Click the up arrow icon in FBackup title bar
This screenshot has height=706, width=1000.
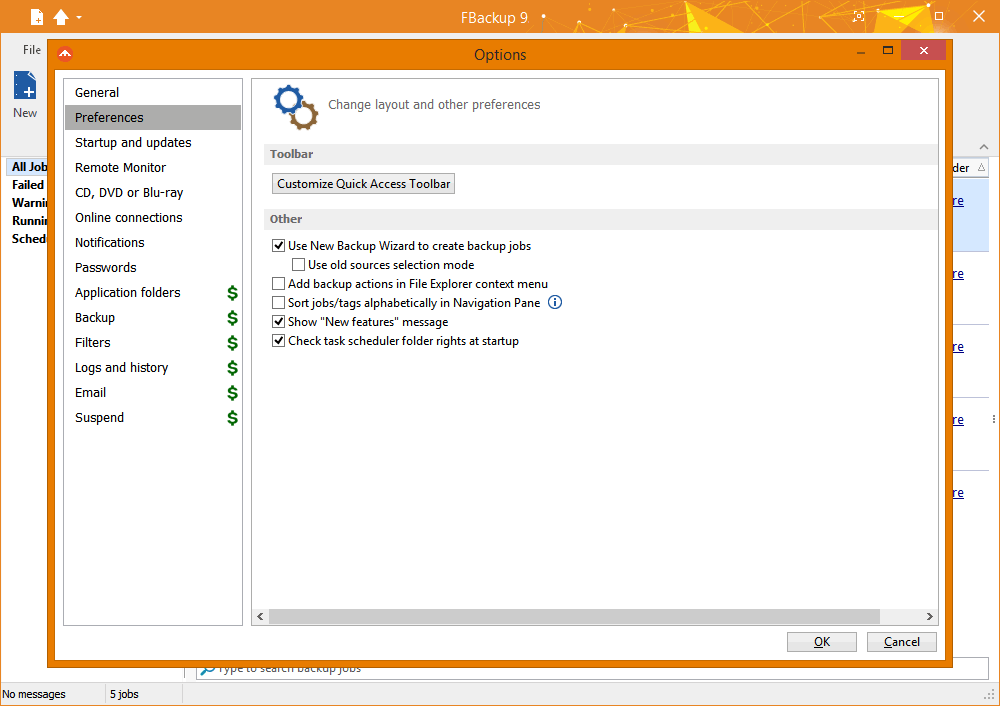[x=61, y=17]
